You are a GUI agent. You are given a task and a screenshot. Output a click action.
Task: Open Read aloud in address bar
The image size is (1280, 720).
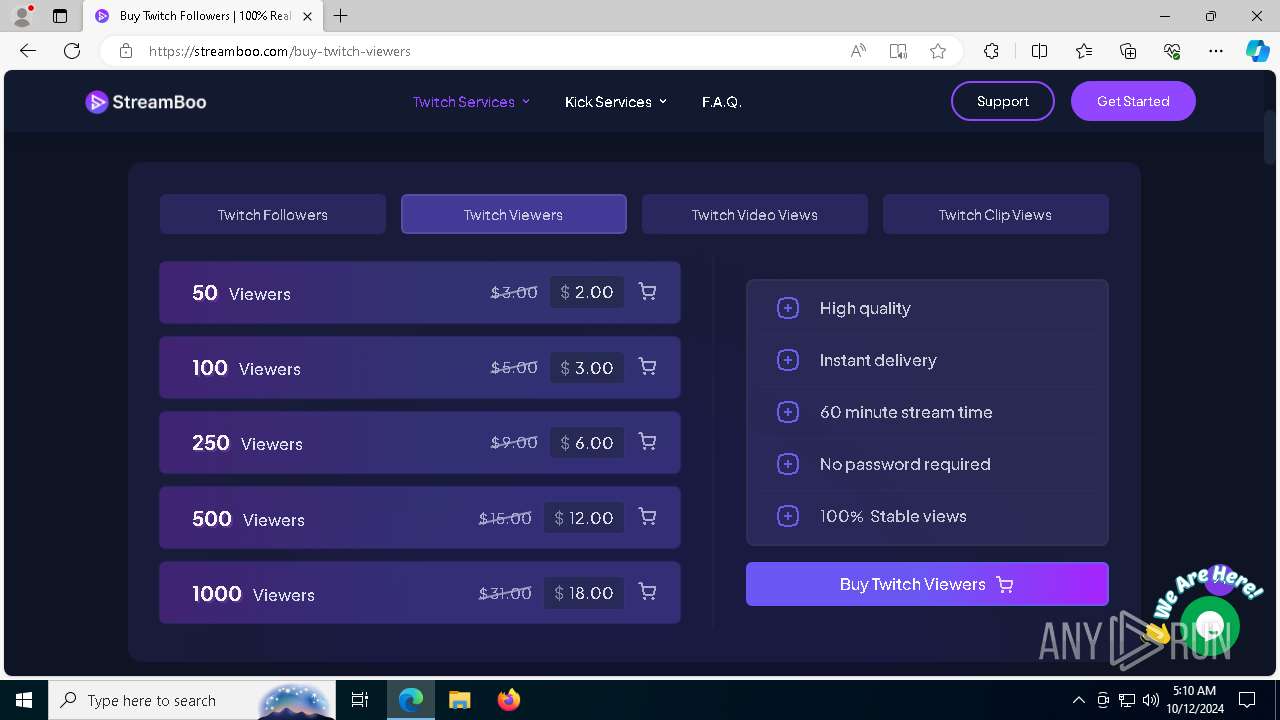coord(858,51)
